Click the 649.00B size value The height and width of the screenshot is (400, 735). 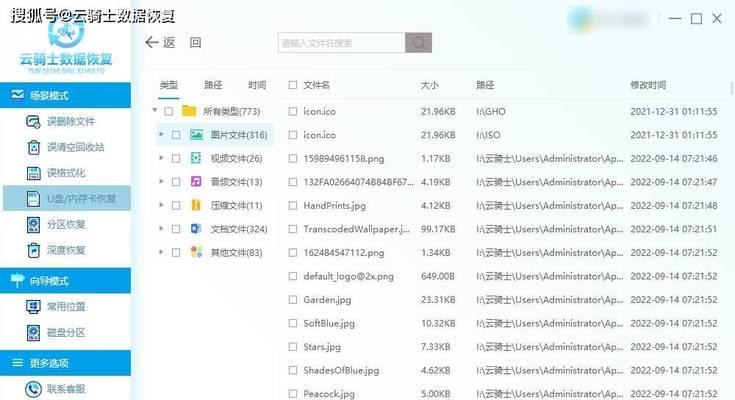(438, 276)
